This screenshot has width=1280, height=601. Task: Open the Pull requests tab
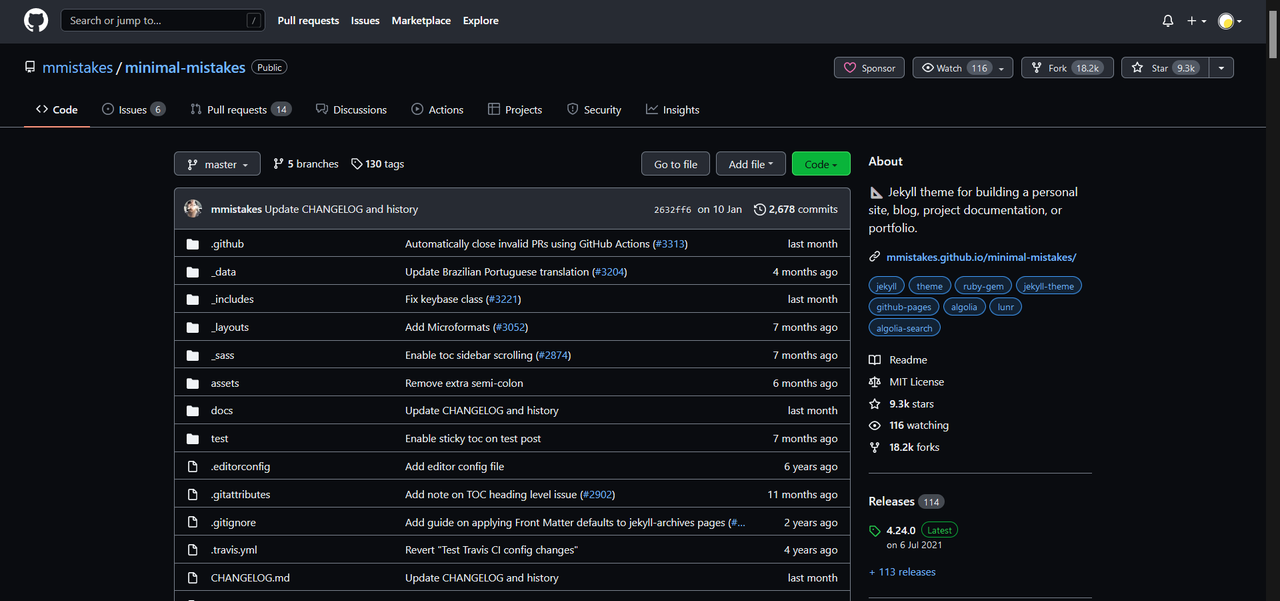click(x=241, y=110)
